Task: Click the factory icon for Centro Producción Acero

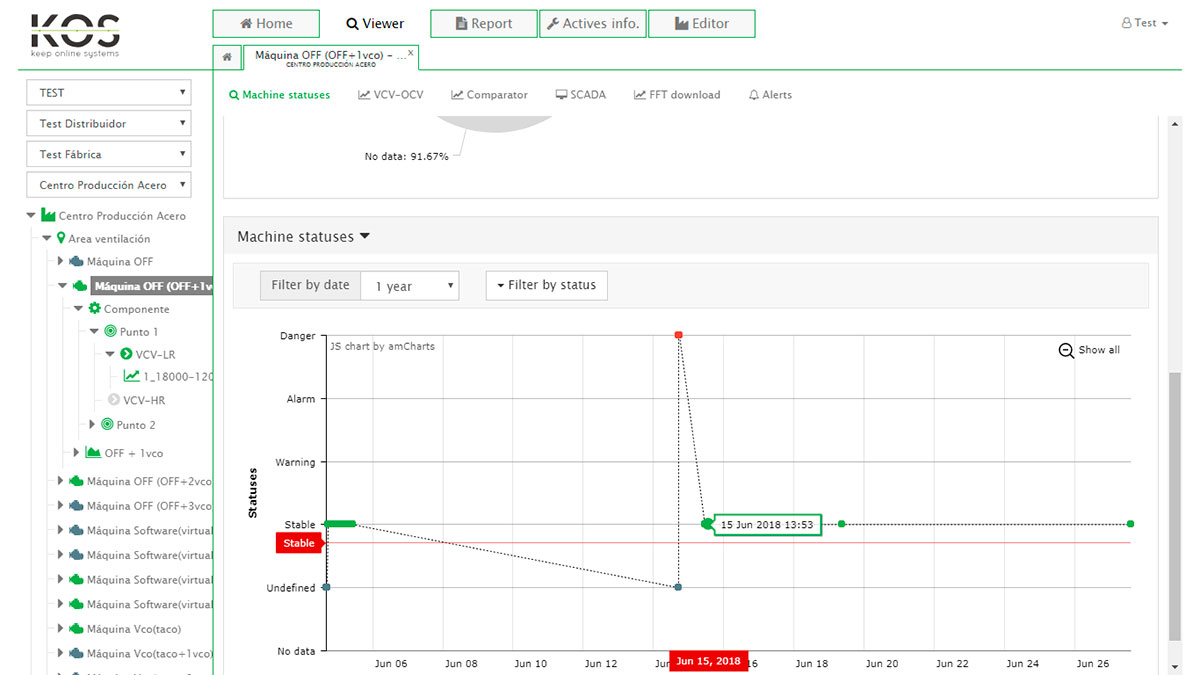Action: [x=48, y=215]
